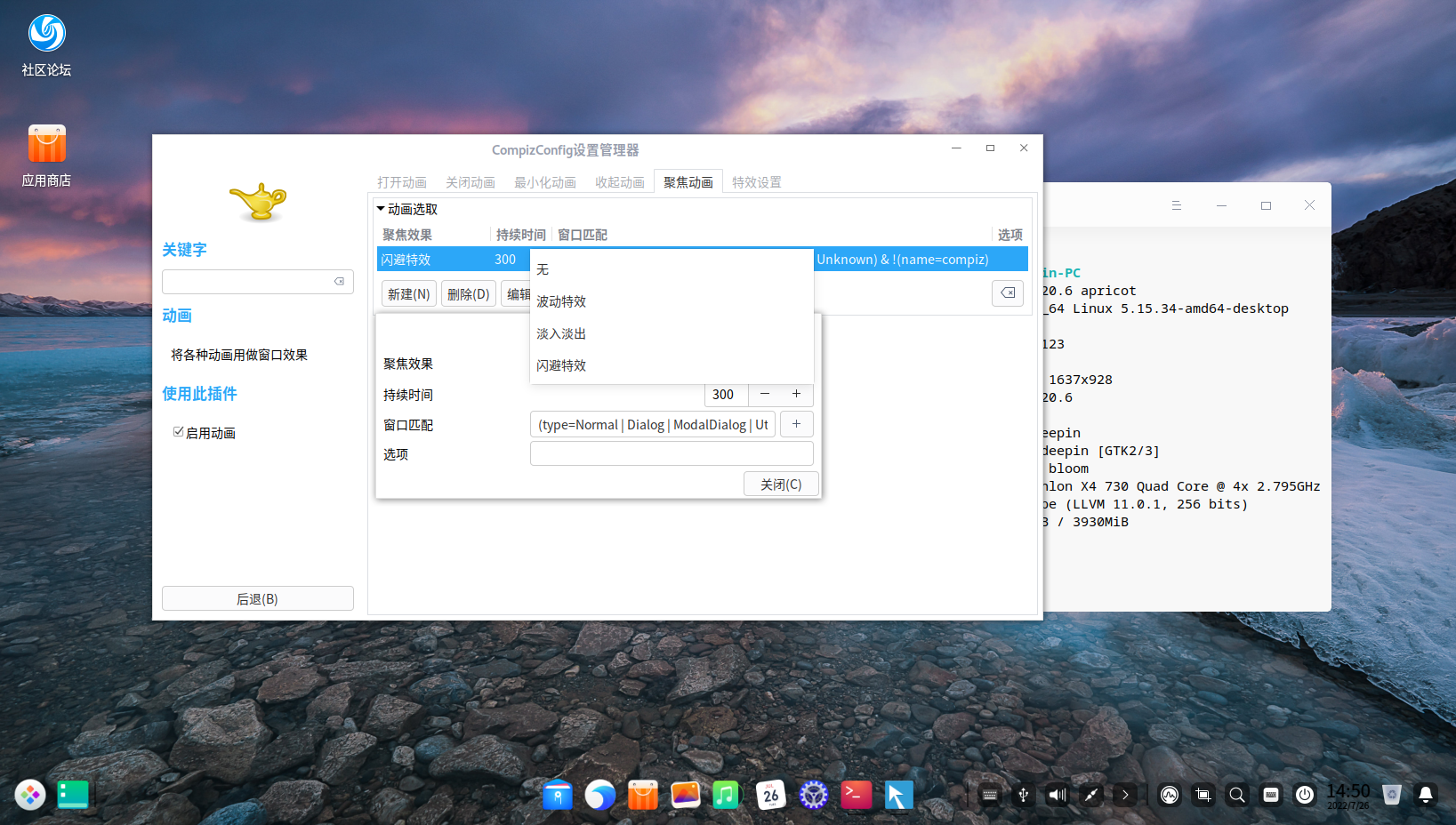Click the 关键字 search input field
Image resolution: width=1456 pixels, height=825 pixels.
(x=258, y=282)
